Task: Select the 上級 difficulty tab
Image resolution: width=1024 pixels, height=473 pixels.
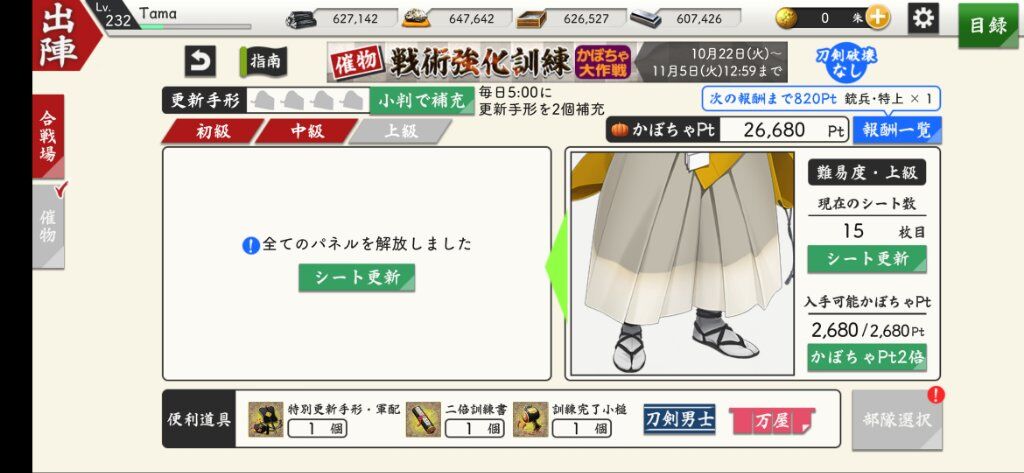Action: (400, 131)
